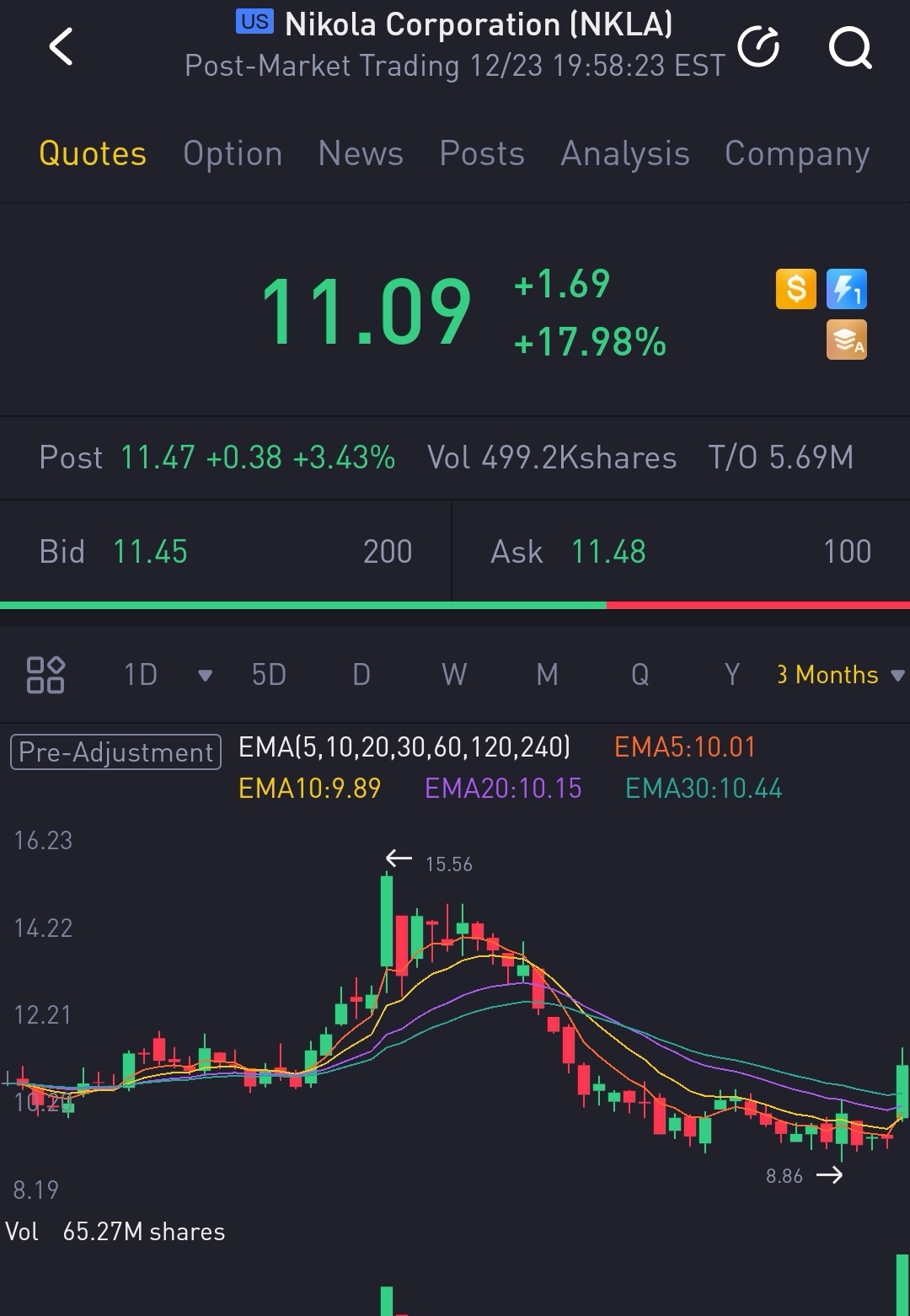Open the News tab
The width and height of the screenshot is (910, 1316).
(x=361, y=153)
